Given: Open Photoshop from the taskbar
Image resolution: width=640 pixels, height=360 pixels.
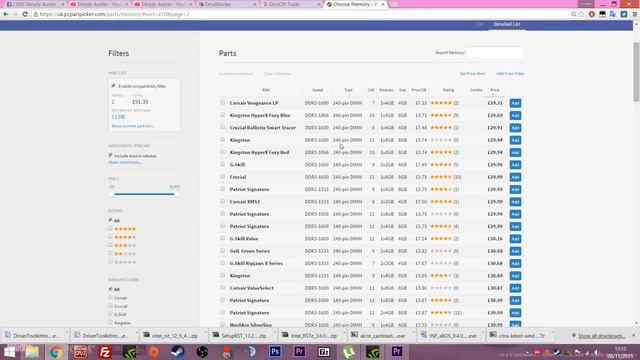Looking at the screenshot, I should click(275, 351).
